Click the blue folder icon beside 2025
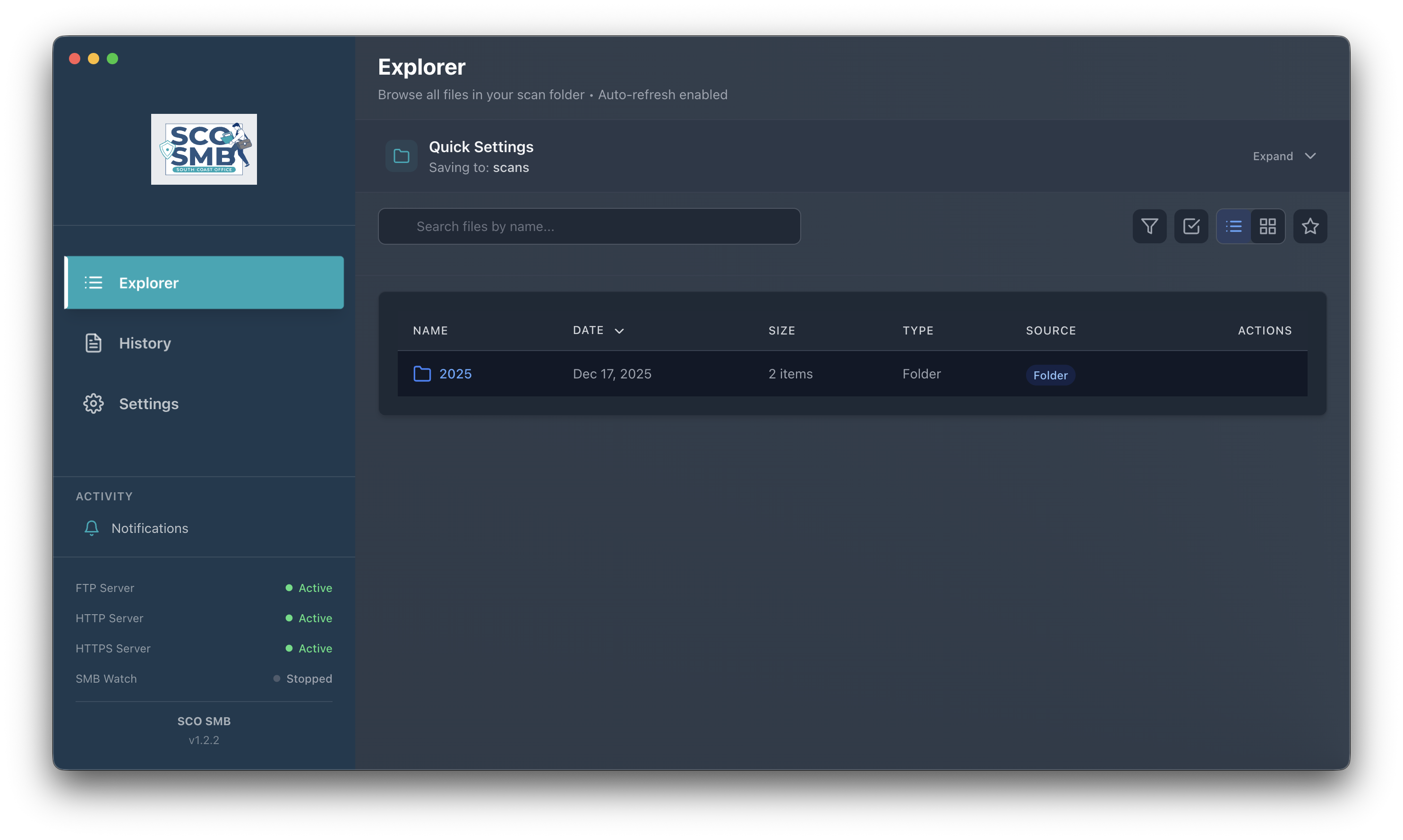Viewport: 1403px width, 840px height. 422,374
